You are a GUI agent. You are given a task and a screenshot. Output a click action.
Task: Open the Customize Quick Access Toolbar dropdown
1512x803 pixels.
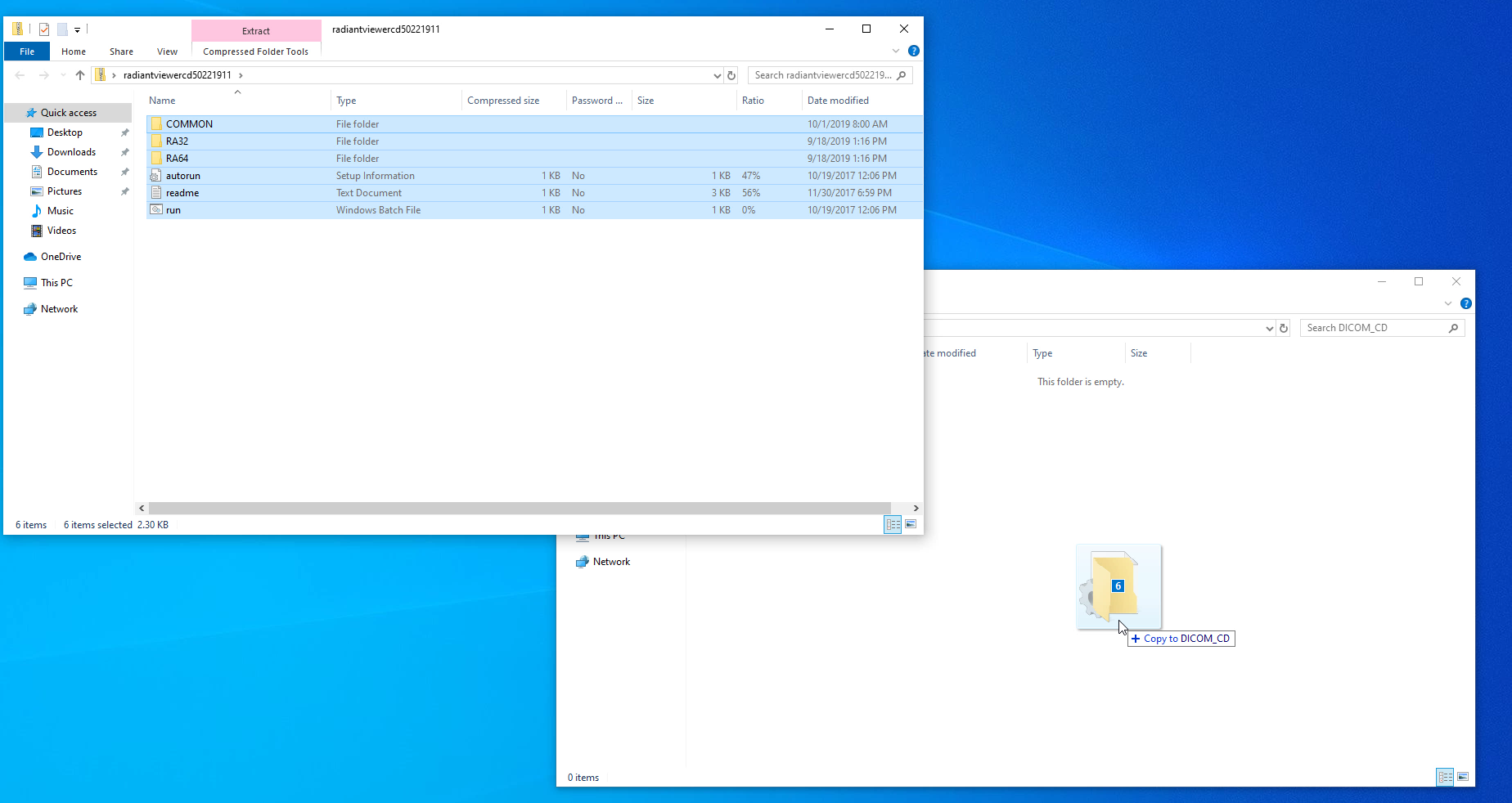point(77,29)
